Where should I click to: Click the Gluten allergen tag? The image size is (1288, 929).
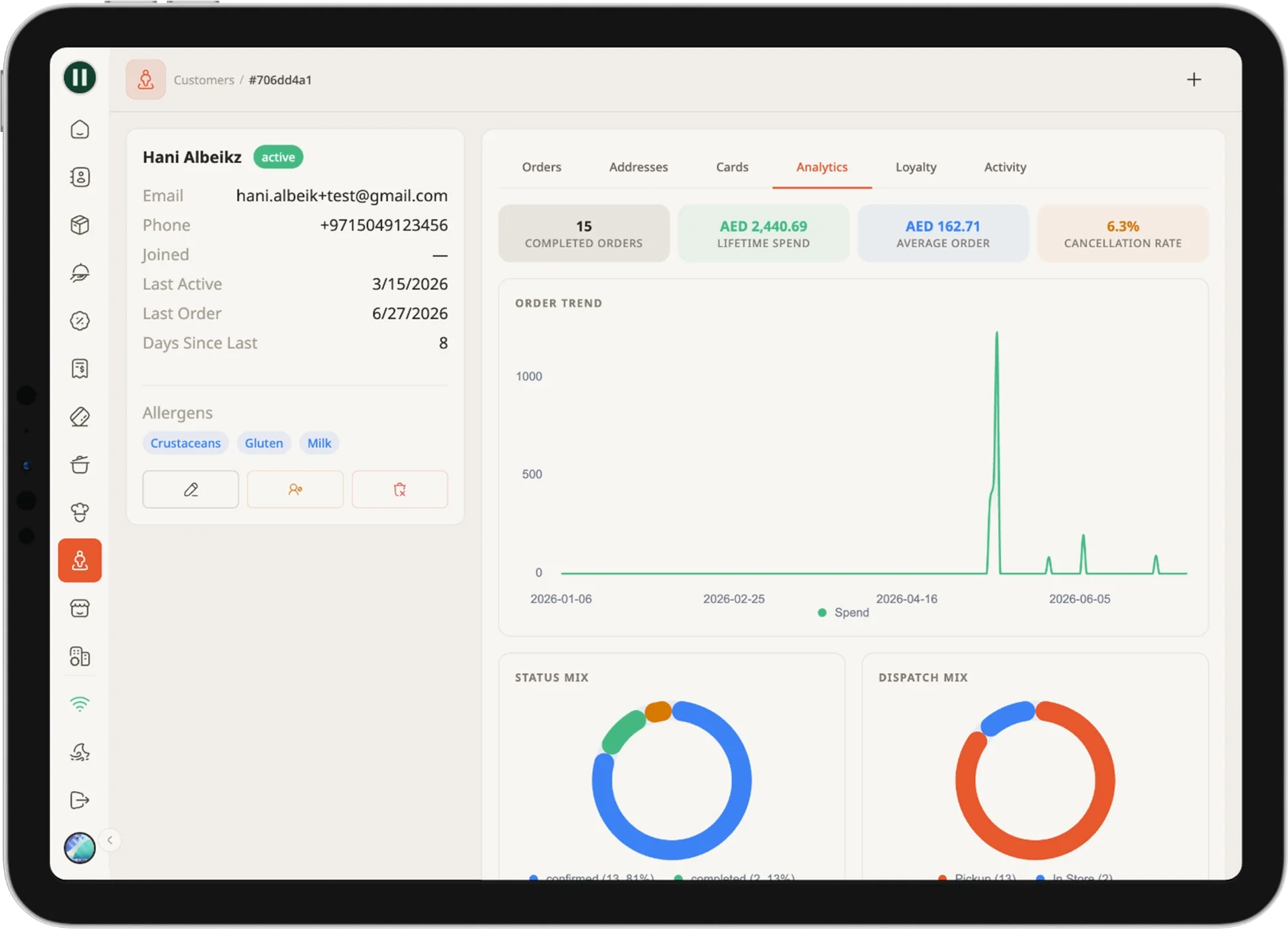pos(264,443)
